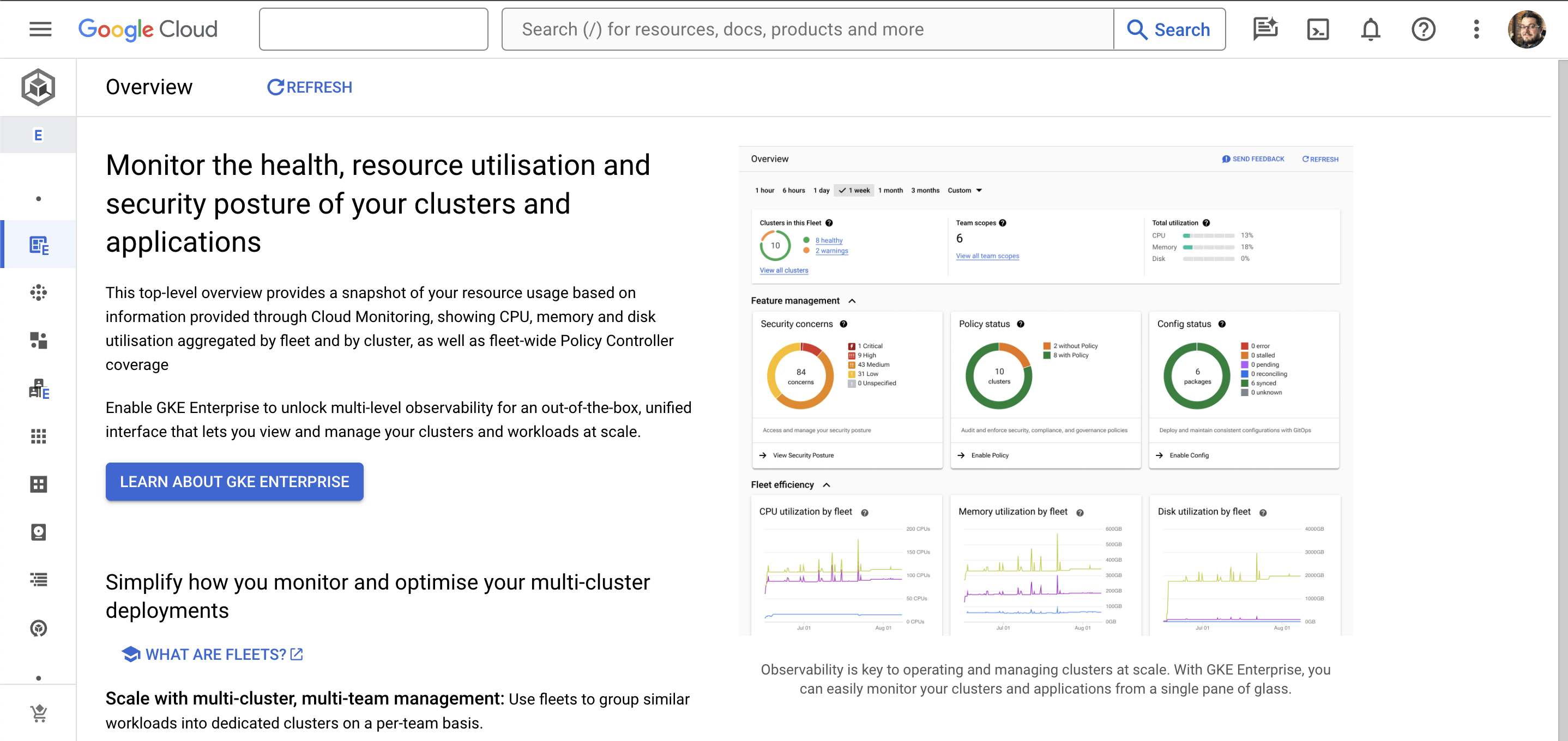Click '2 warnings' in the preview image
Screen dimensions: 1568x741
[831, 251]
